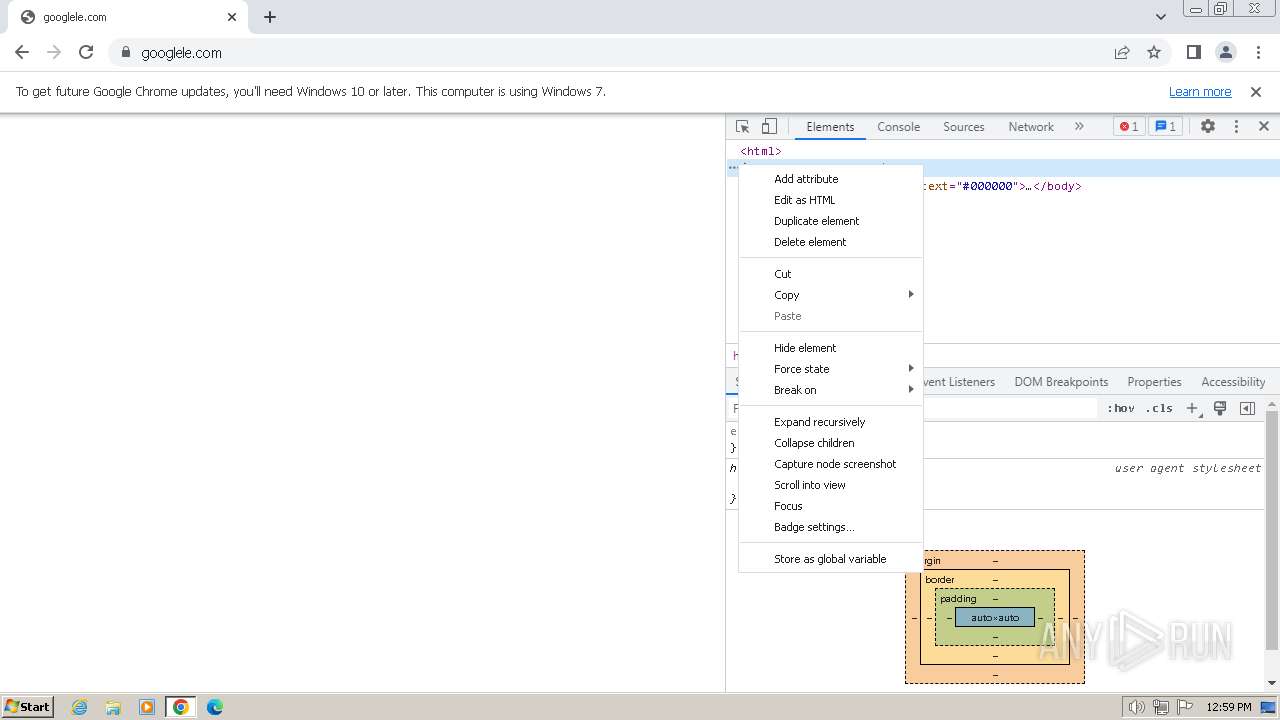Image resolution: width=1280 pixels, height=720 pixels.
Task: Choose Expand recursively
Action: click(x=830, y=422)
